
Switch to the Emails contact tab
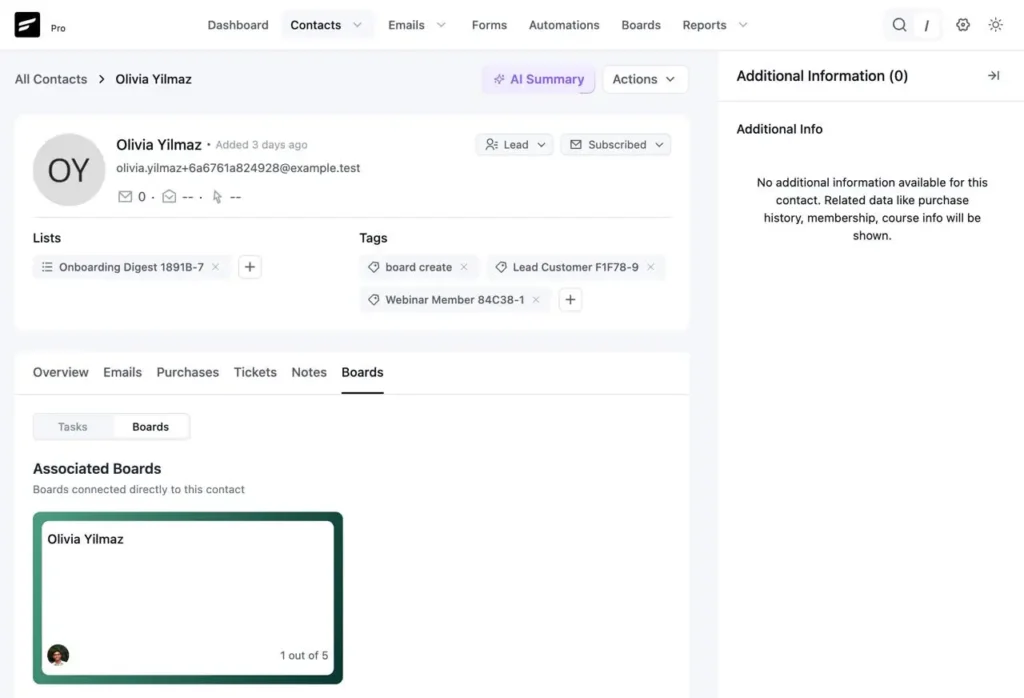coord(122,372)
